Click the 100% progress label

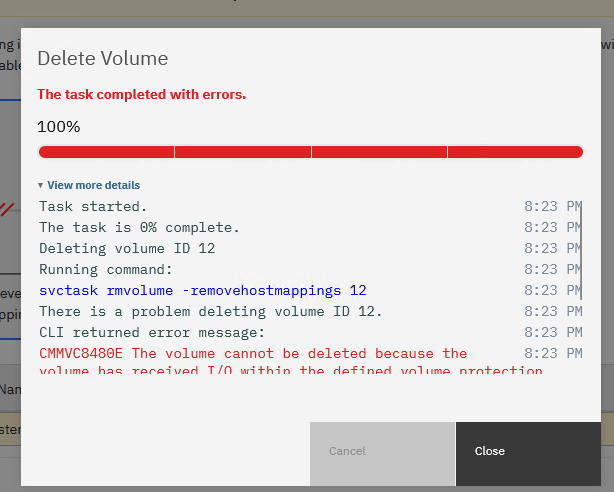tap(59, 127)
